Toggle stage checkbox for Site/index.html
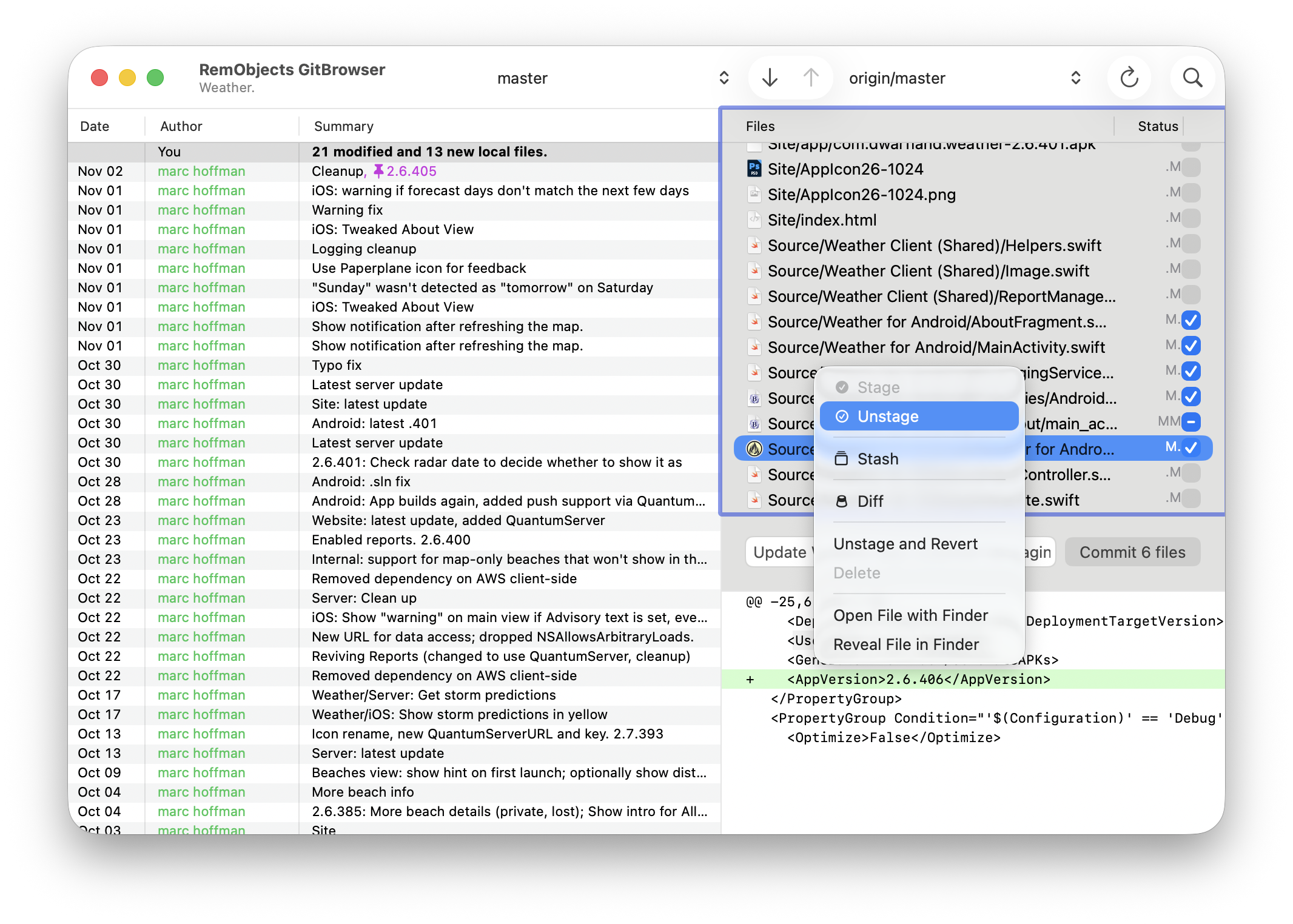1293x924 pixels. tap(1191, 218)
